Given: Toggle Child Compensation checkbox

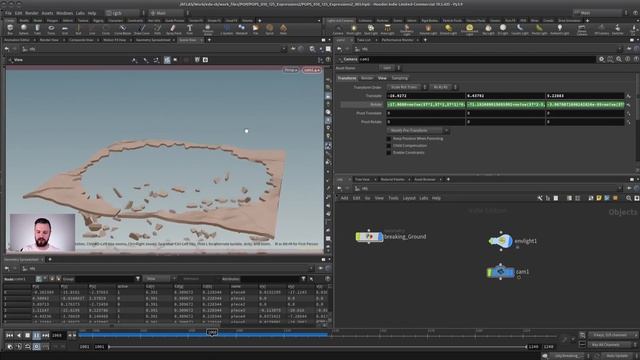Looking at the screenshot, I should click(x=389, y=146).
